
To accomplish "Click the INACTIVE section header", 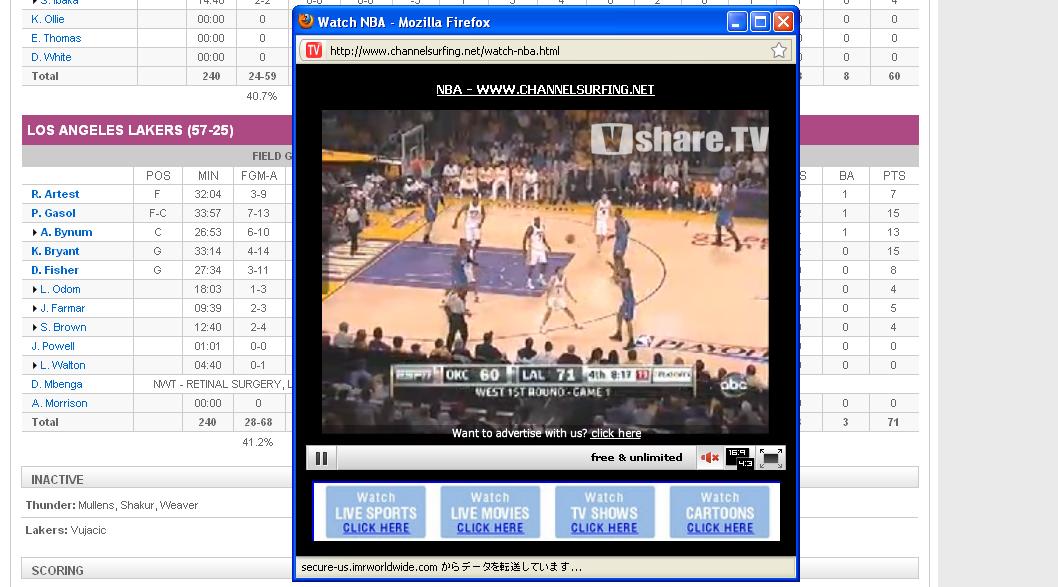I will click(57, 480).
